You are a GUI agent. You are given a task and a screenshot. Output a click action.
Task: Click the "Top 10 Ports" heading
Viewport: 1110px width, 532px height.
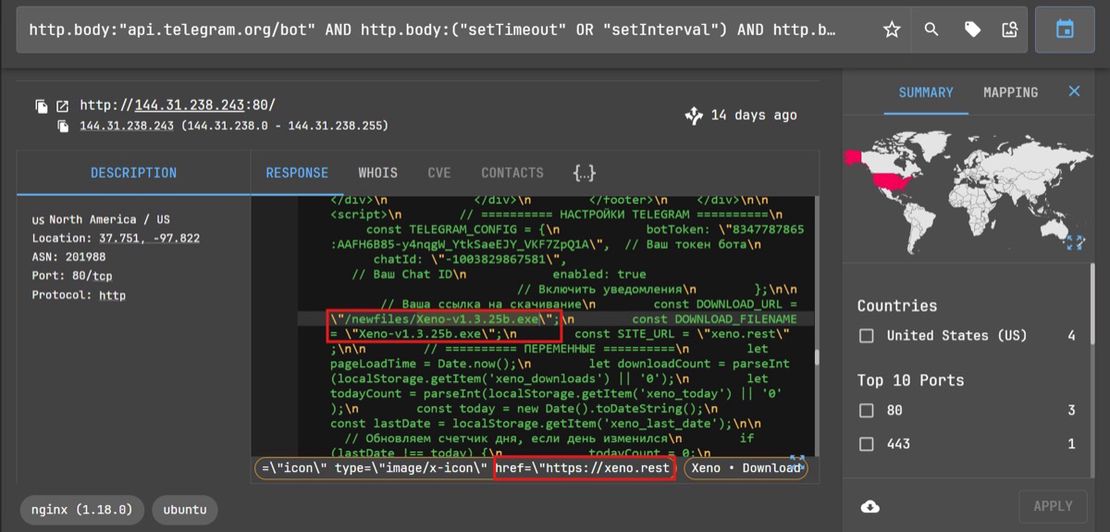(910, 381)
